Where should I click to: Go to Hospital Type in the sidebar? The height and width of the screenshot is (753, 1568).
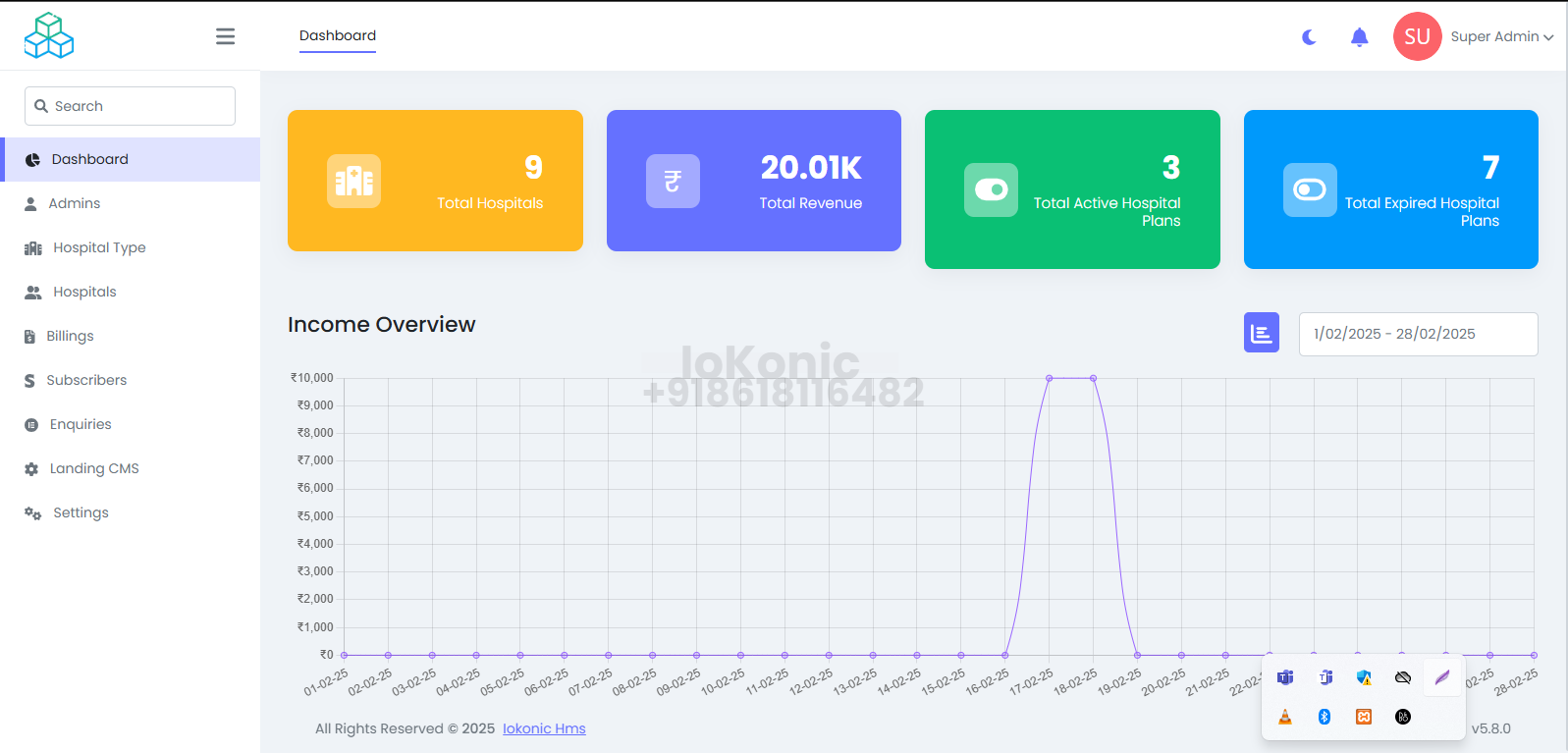click(99, 247)
